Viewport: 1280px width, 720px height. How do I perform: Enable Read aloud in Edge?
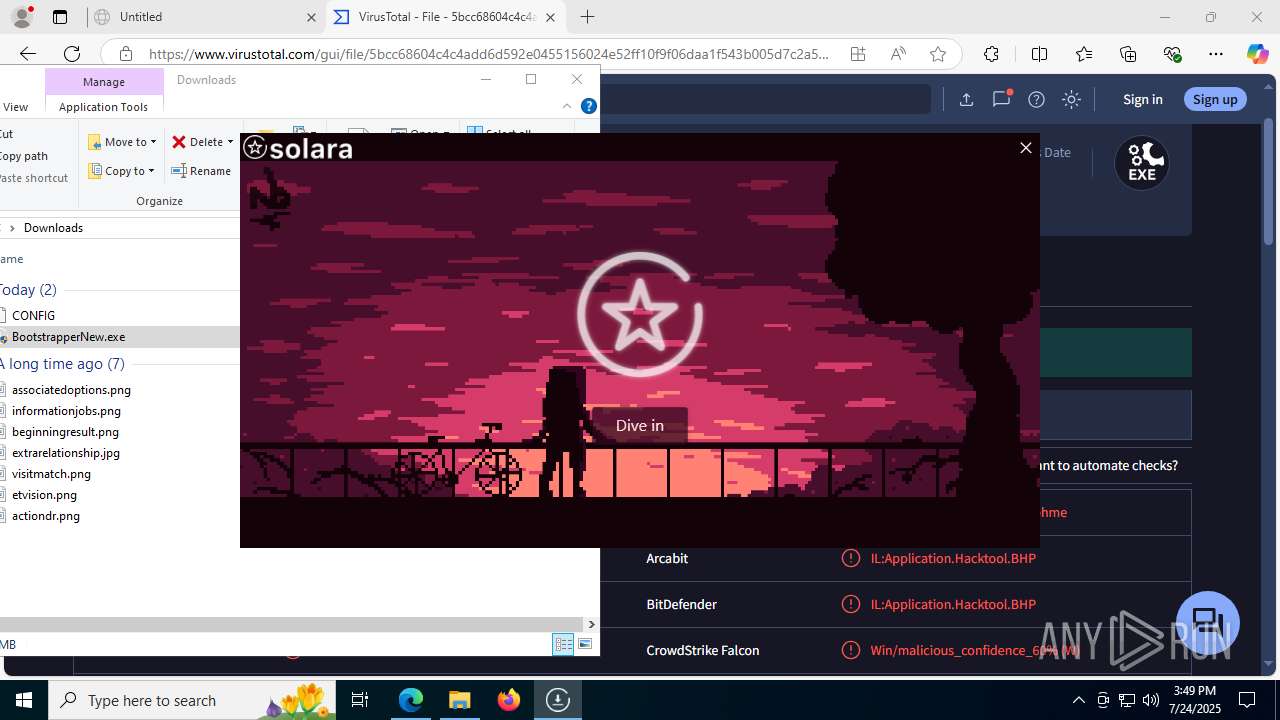pyautogui.click(x=898, y=54)
